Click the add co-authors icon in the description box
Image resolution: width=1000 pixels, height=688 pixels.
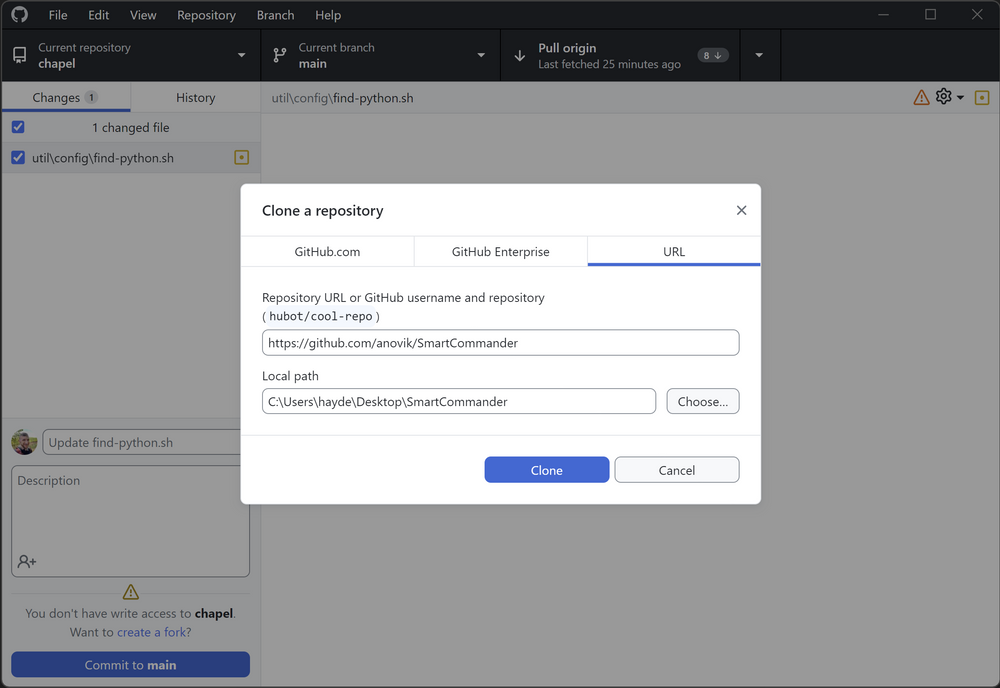25,561
